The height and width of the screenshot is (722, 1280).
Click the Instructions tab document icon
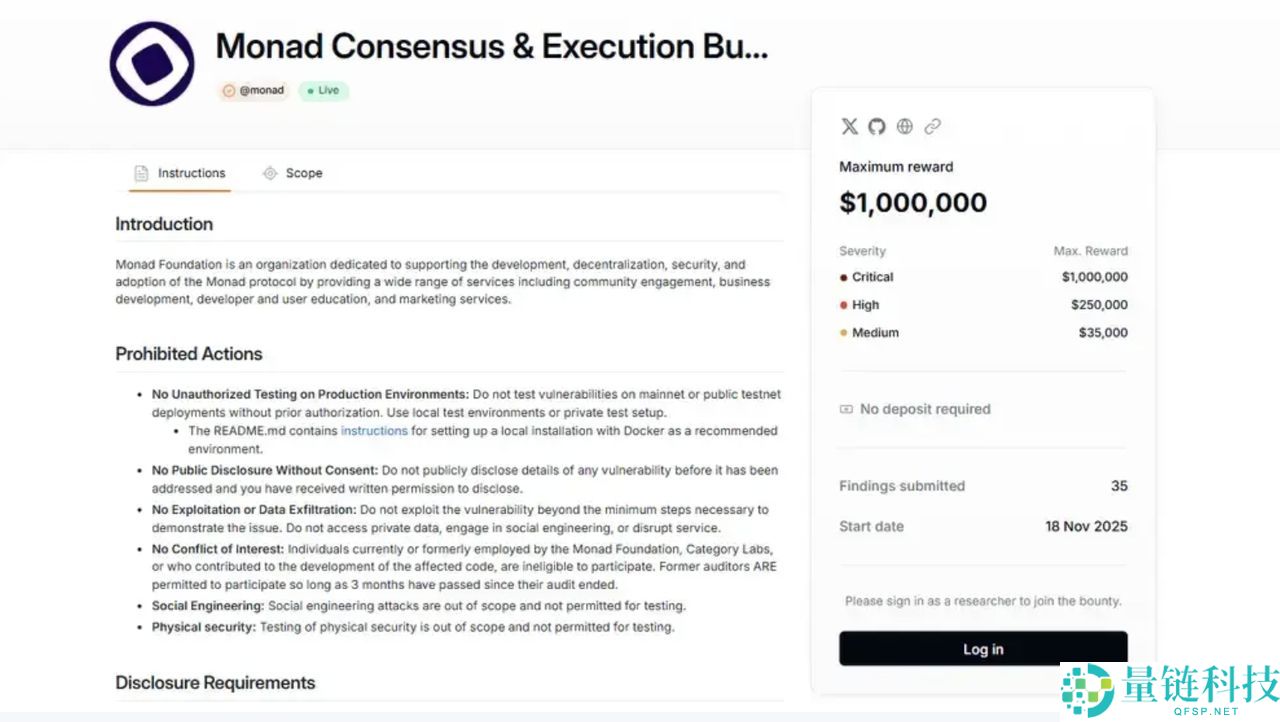click(141, 173)
